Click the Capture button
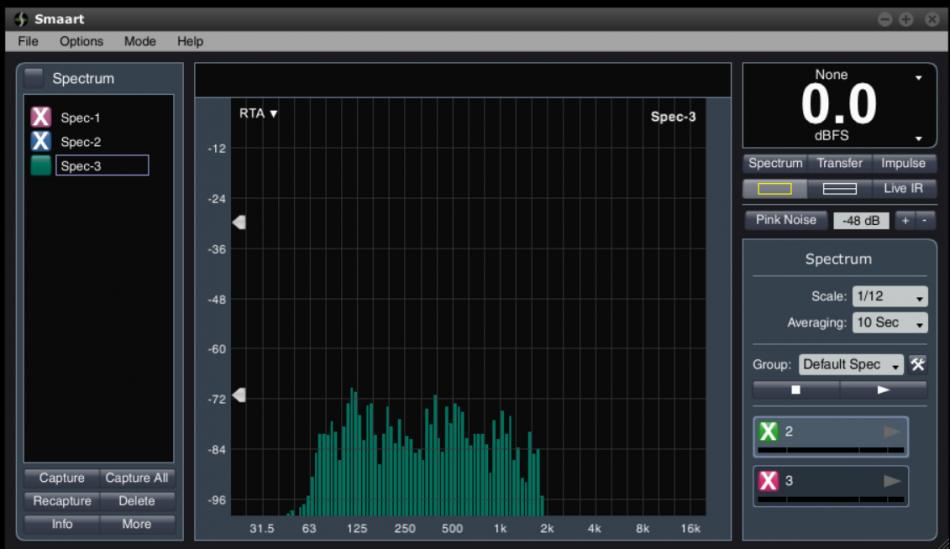This screenshot has height=549, width=950. point(62,478)
